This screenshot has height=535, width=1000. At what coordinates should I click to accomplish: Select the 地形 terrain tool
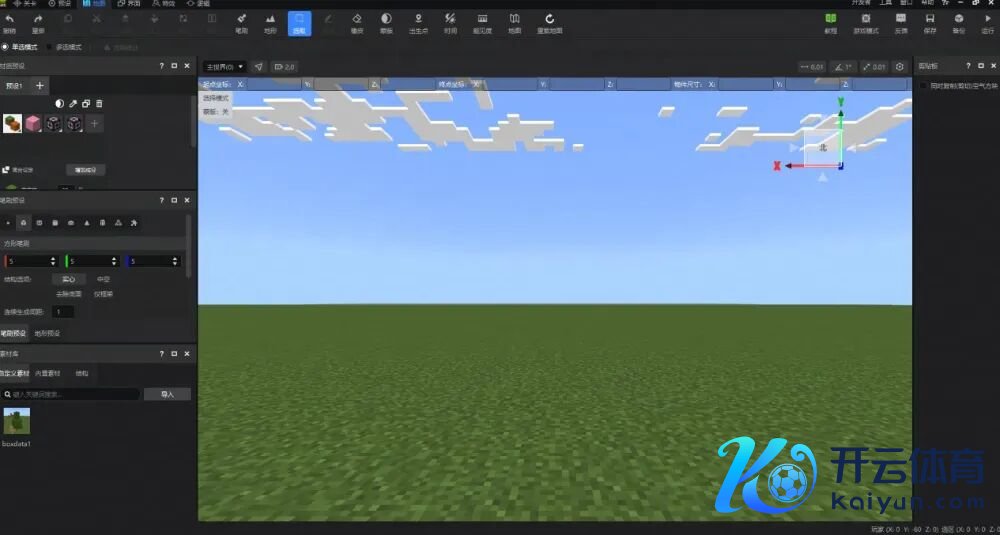[270, 22]
